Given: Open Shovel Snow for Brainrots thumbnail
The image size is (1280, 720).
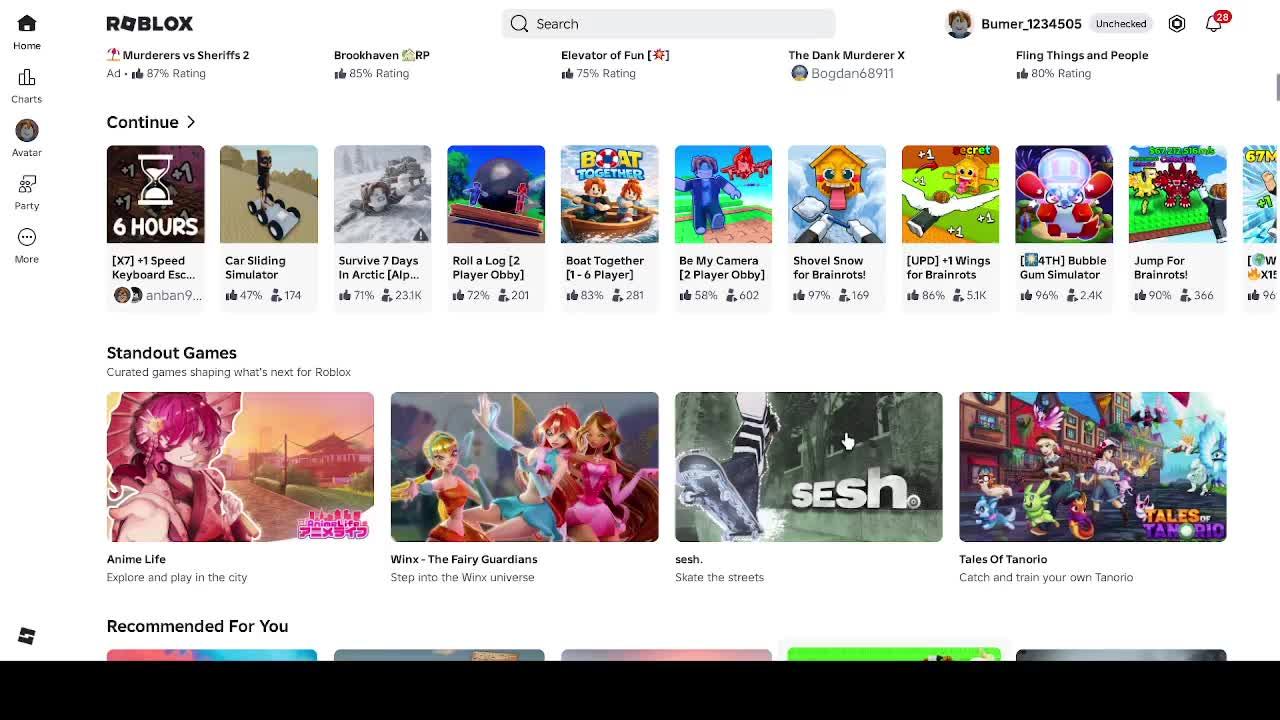Looking at the screenshot, I should (x=837, y=194).
